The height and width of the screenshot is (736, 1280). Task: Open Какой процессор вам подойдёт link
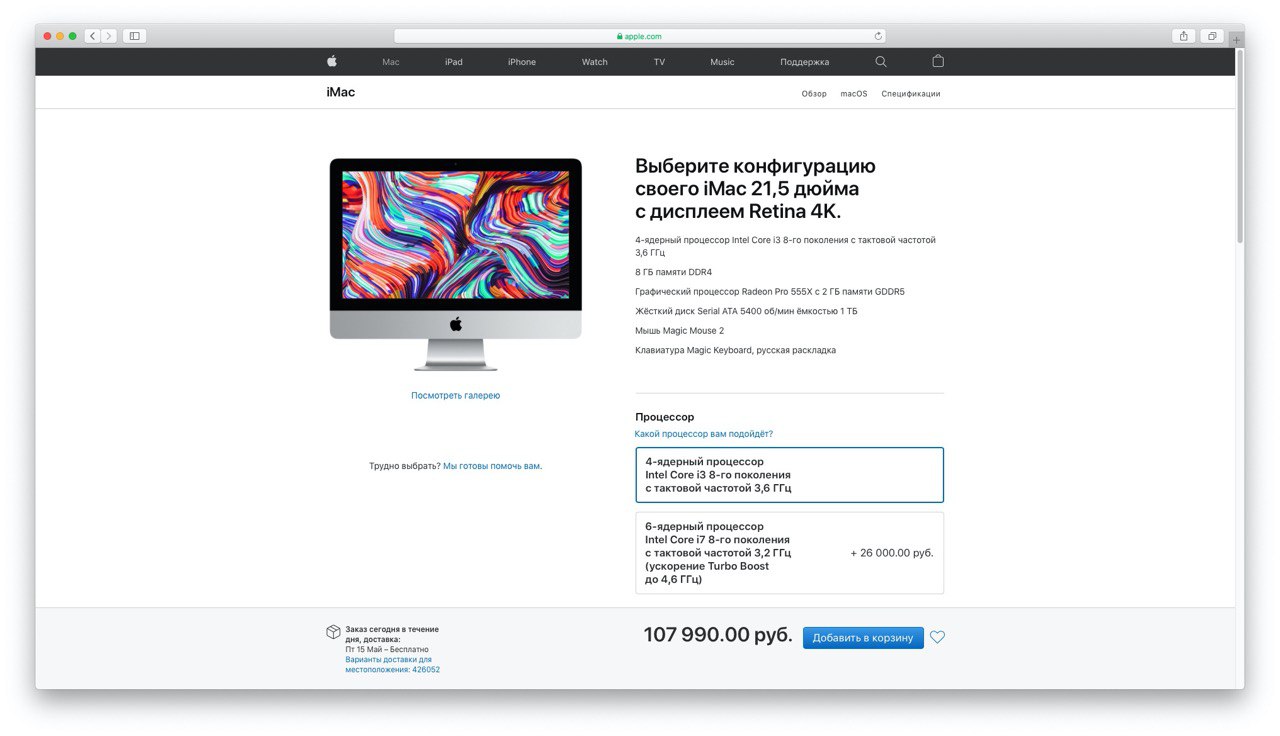click(x=704, y=434)
